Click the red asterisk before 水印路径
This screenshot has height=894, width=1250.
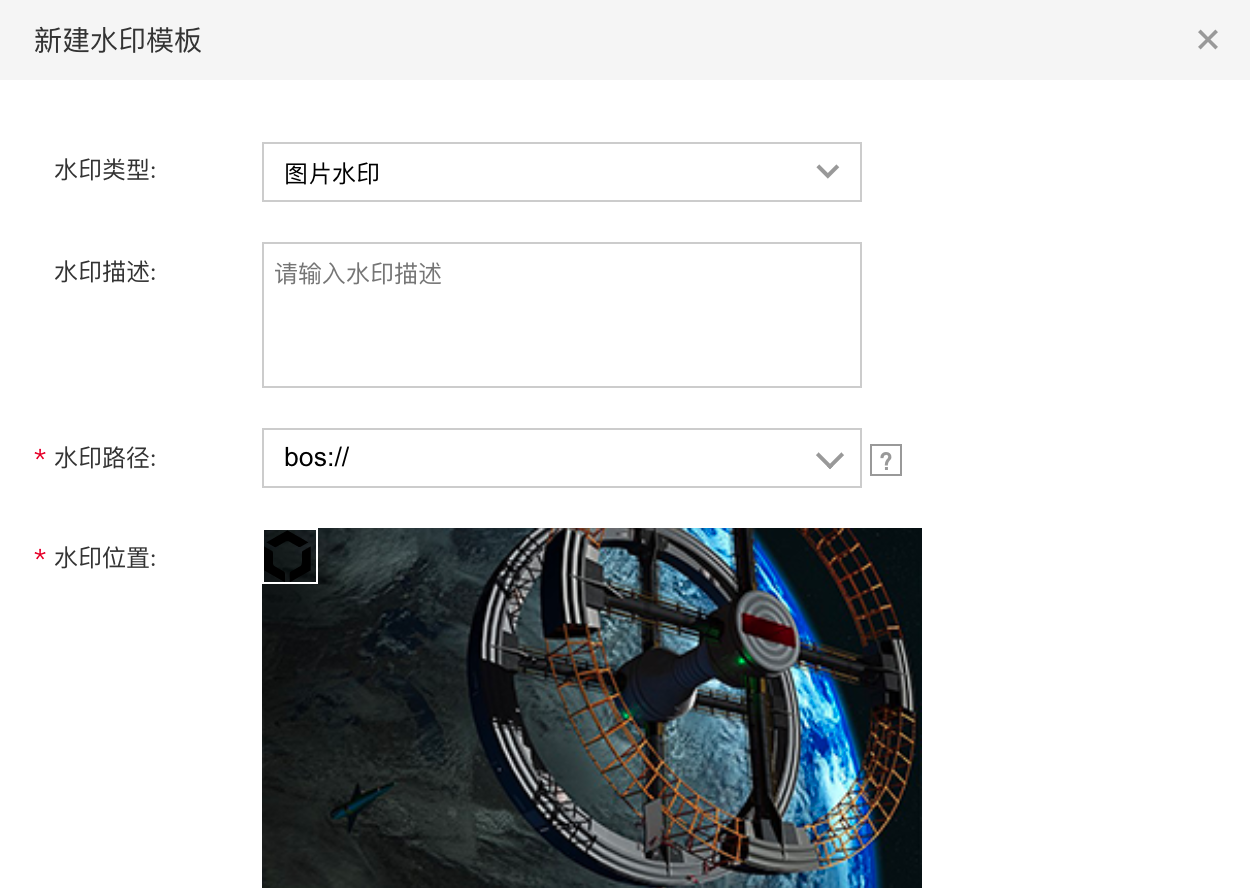[x=40, y=458]
